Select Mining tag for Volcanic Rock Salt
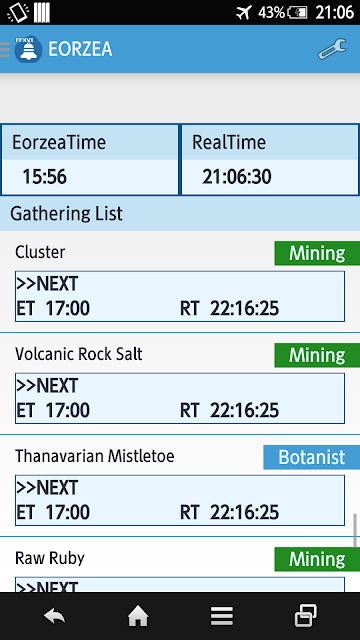This screenshot has width=360, height=640. 317,355
